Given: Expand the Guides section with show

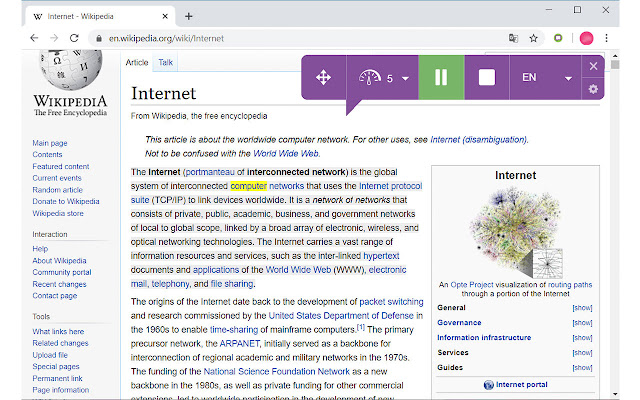Looking at the screenshot, I should (x=582, y=368).
